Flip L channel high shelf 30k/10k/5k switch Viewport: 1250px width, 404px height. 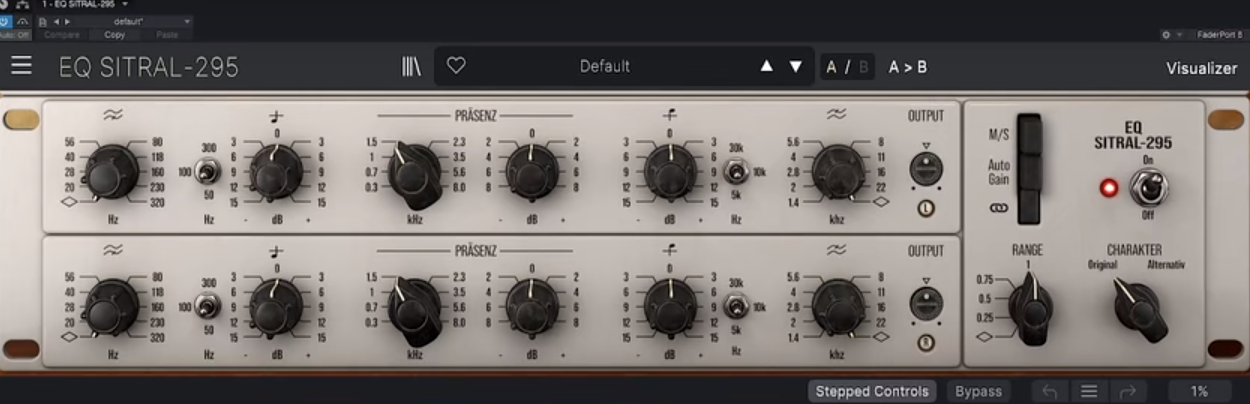pos(736,173)
